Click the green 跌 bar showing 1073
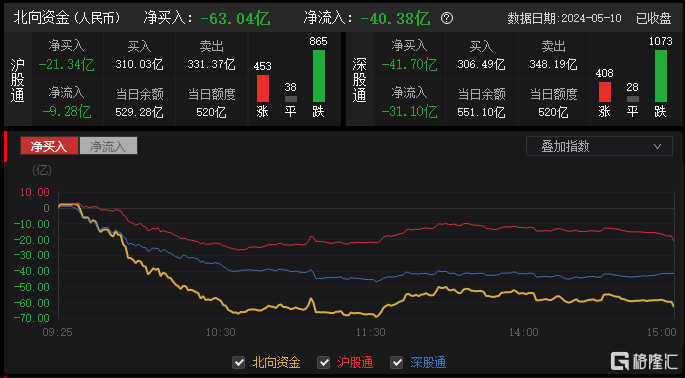This screenshot has height=378, width=685. 661,76
